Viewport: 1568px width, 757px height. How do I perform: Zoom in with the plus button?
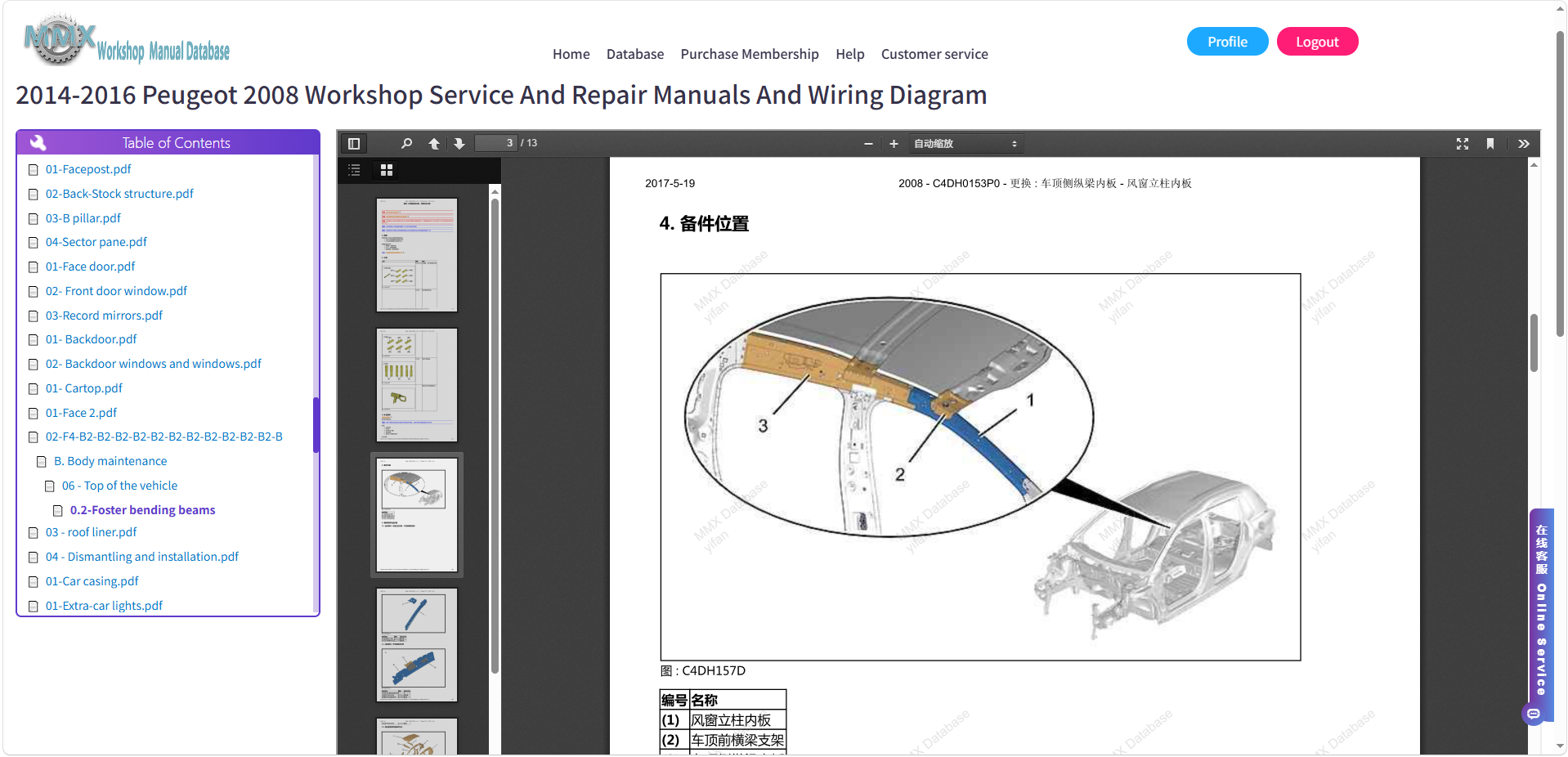[894, 144]
